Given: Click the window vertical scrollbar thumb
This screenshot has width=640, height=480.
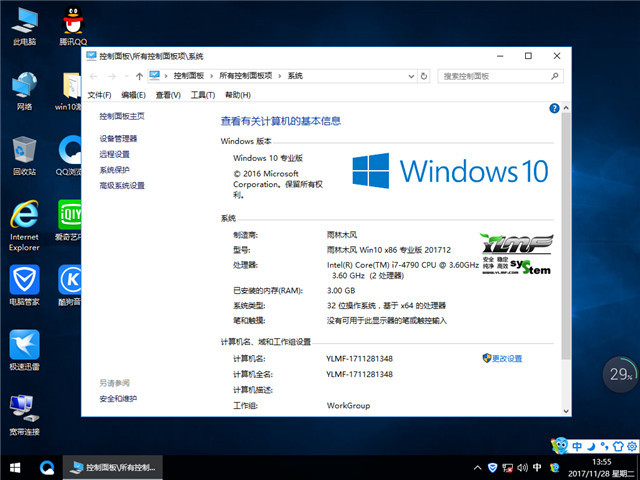Looking at the screenshot, I should coord(566,236).
